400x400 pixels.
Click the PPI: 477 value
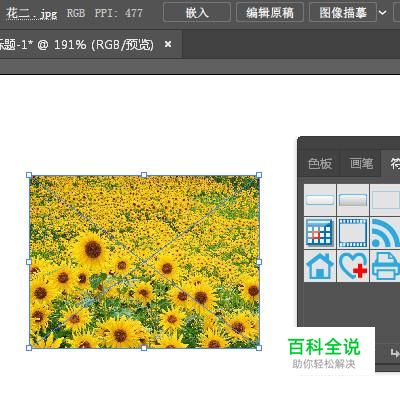[118, 13]
